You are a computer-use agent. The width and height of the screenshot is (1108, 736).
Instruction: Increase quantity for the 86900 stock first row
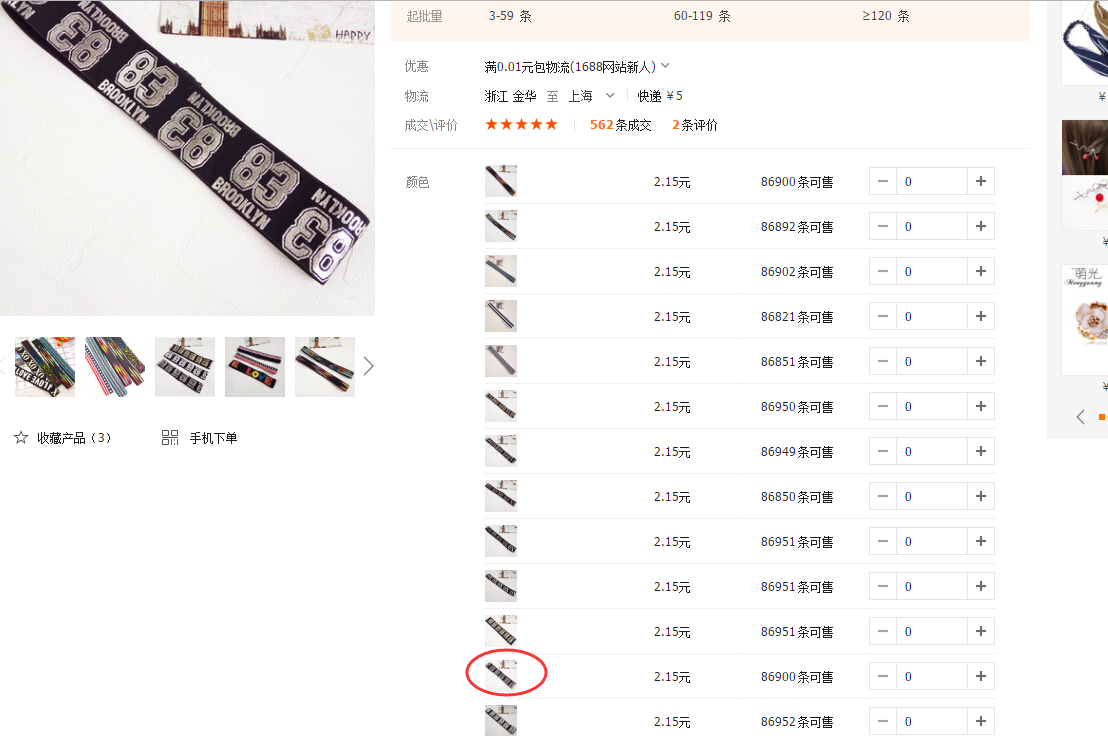(x=981, y=182)
